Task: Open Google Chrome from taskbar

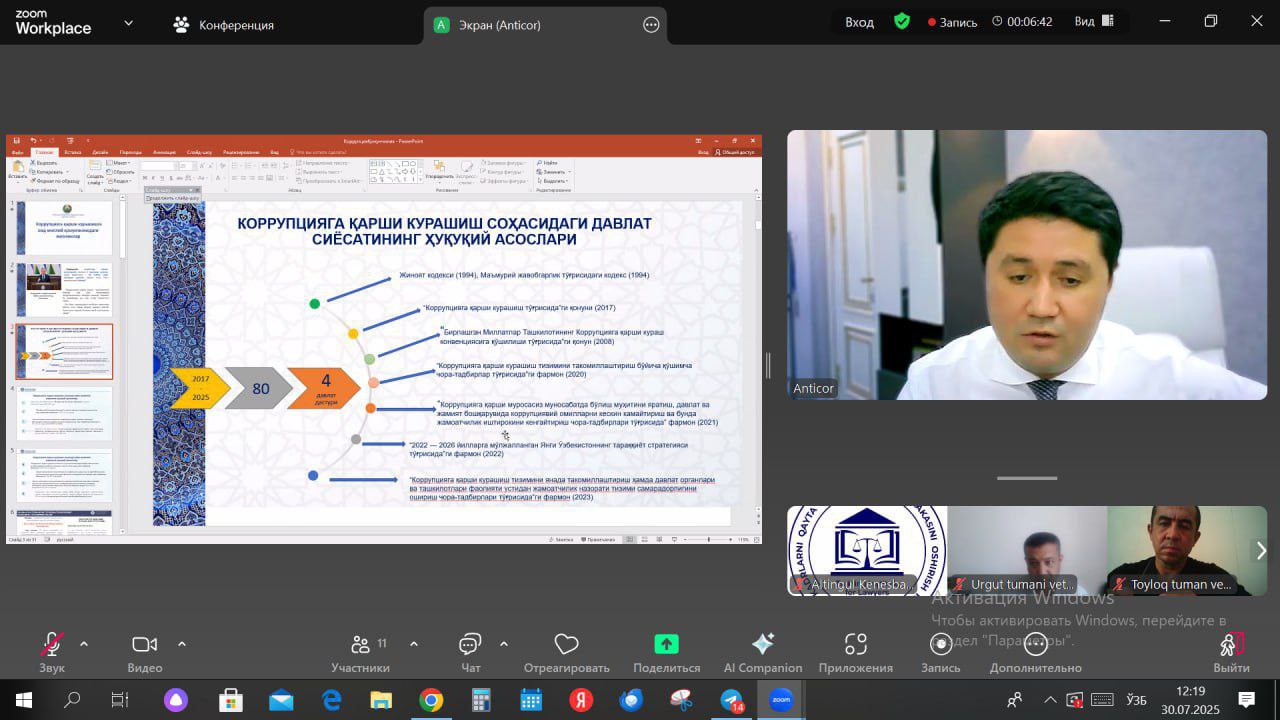Action: [x=431, y=700]
